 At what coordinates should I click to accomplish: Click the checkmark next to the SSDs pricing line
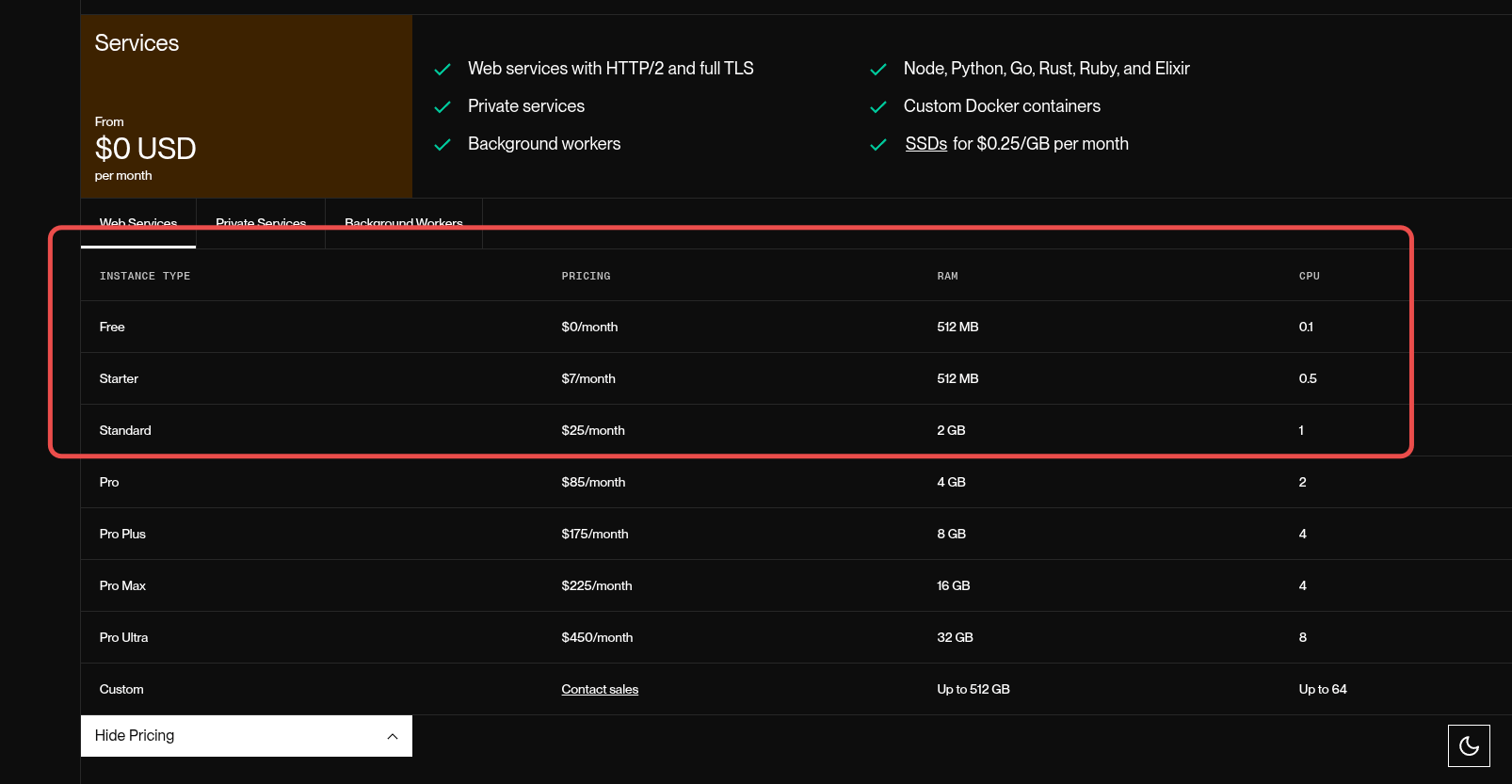[x=878, y=145]
